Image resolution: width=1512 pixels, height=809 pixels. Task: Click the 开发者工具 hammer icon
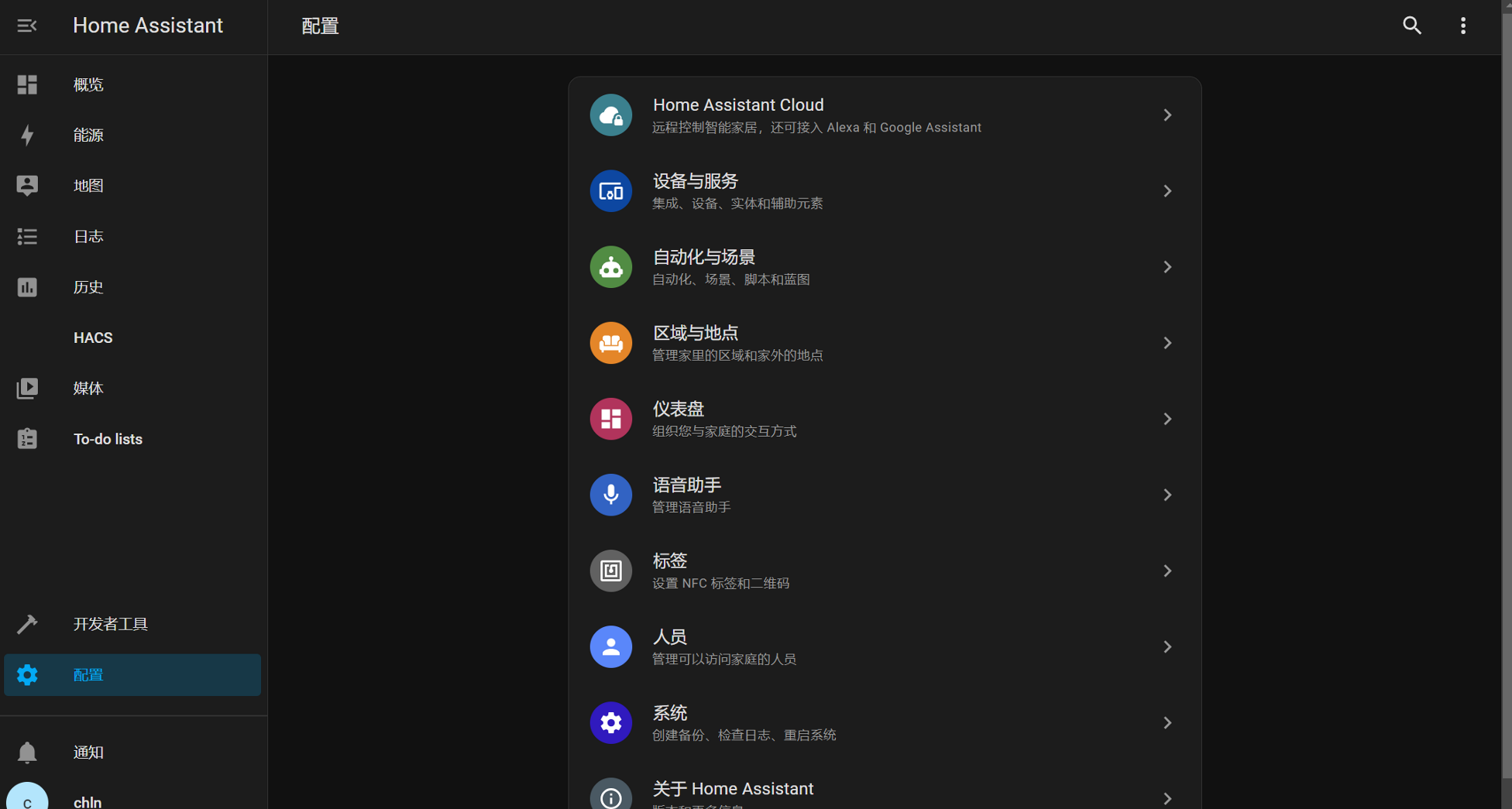pyautogui.click(x=27, y=624)
